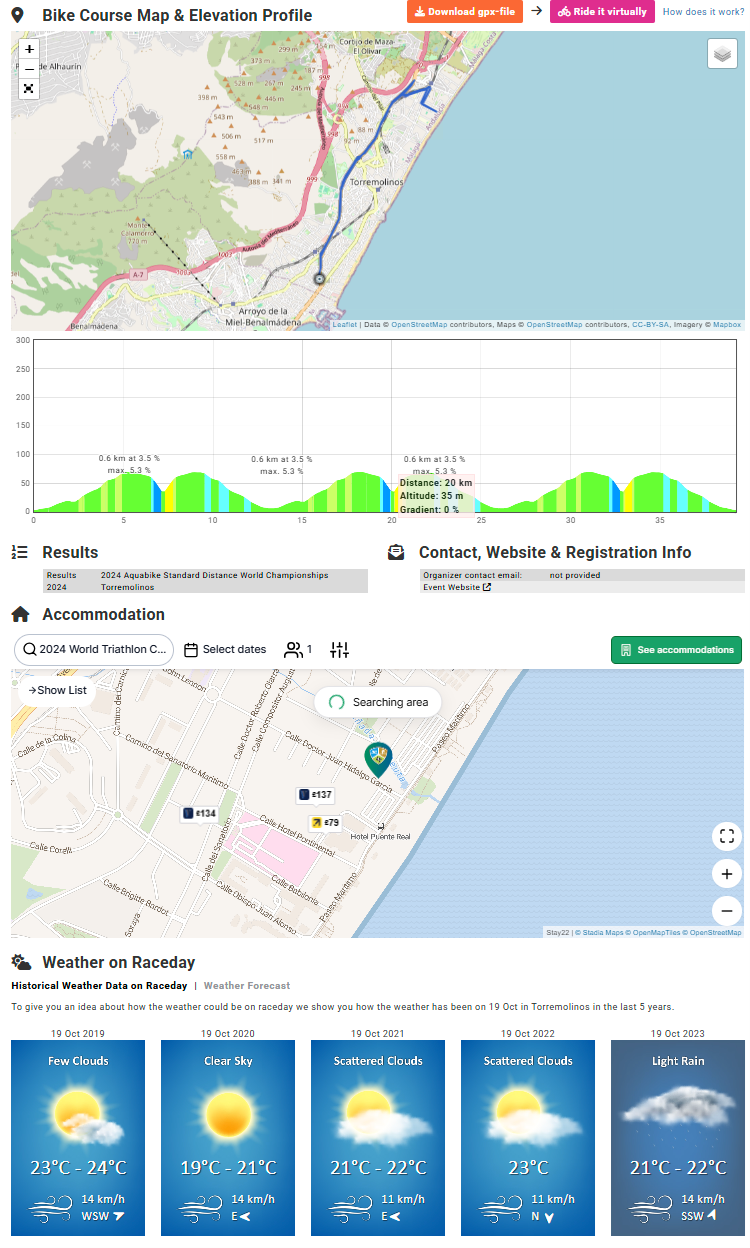
Task: Click the accommodation location search field
Action: (94, 649)
